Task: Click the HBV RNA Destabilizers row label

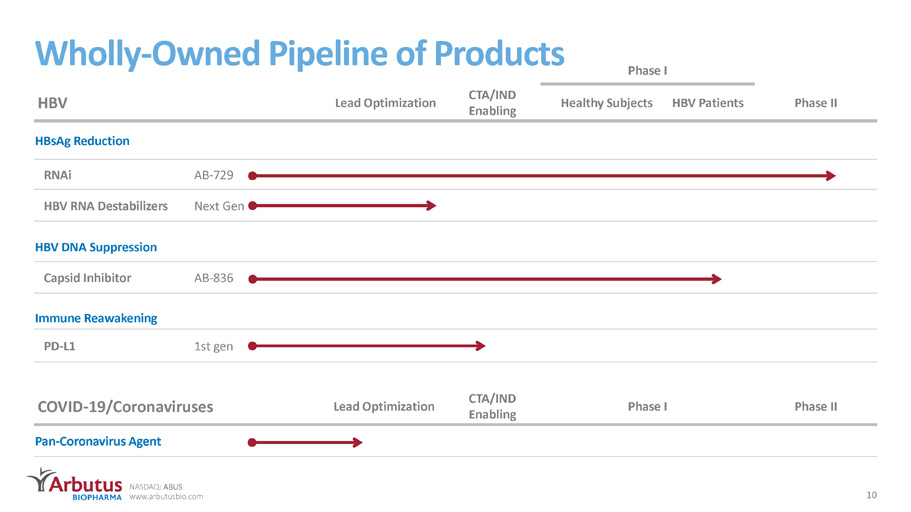Action: pos(106,206)
